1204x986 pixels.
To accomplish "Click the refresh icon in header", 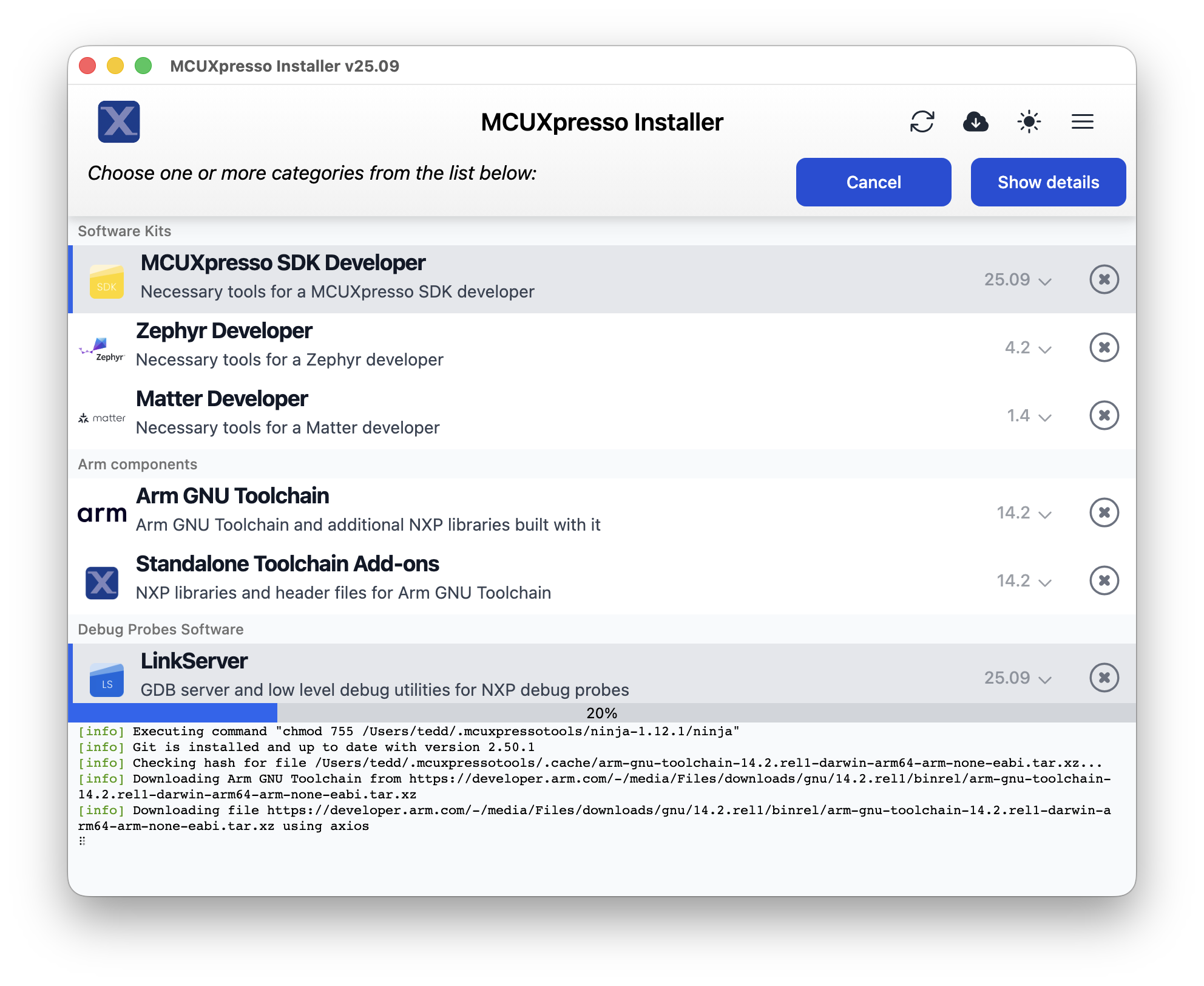I will point(922,121).
